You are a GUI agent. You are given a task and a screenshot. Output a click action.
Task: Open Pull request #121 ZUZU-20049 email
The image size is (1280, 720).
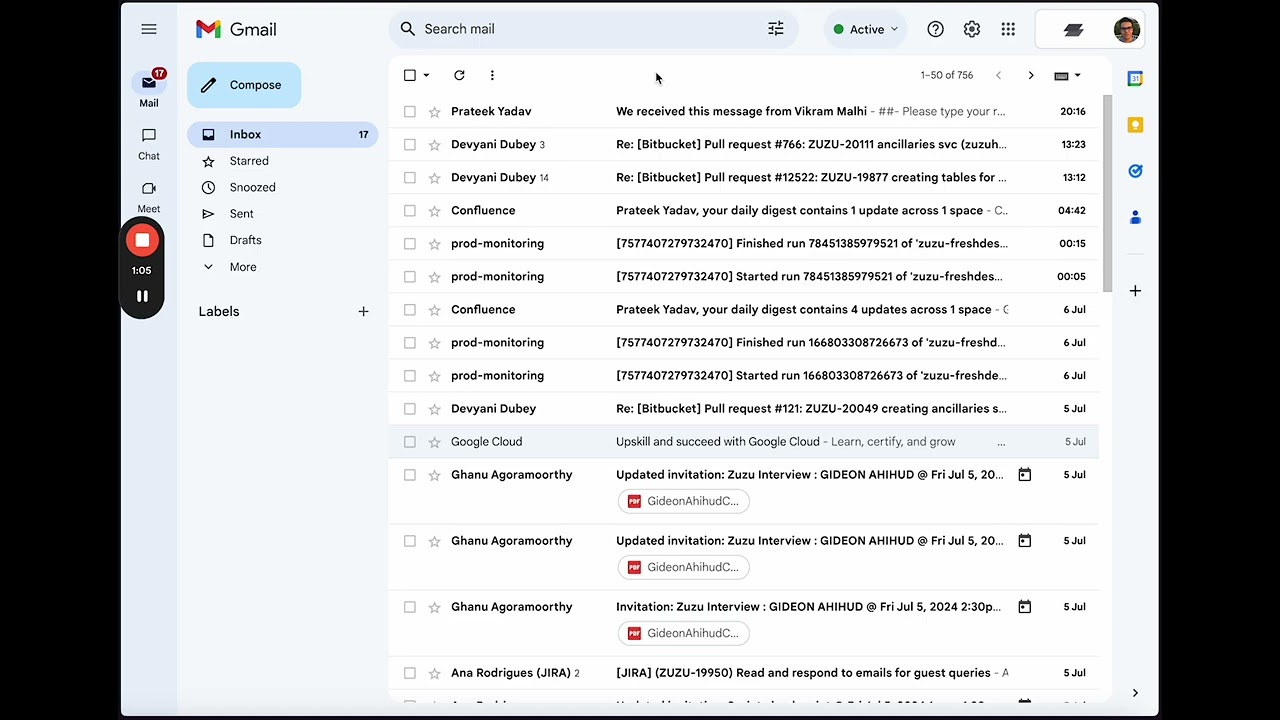click(x=745, y=409)
